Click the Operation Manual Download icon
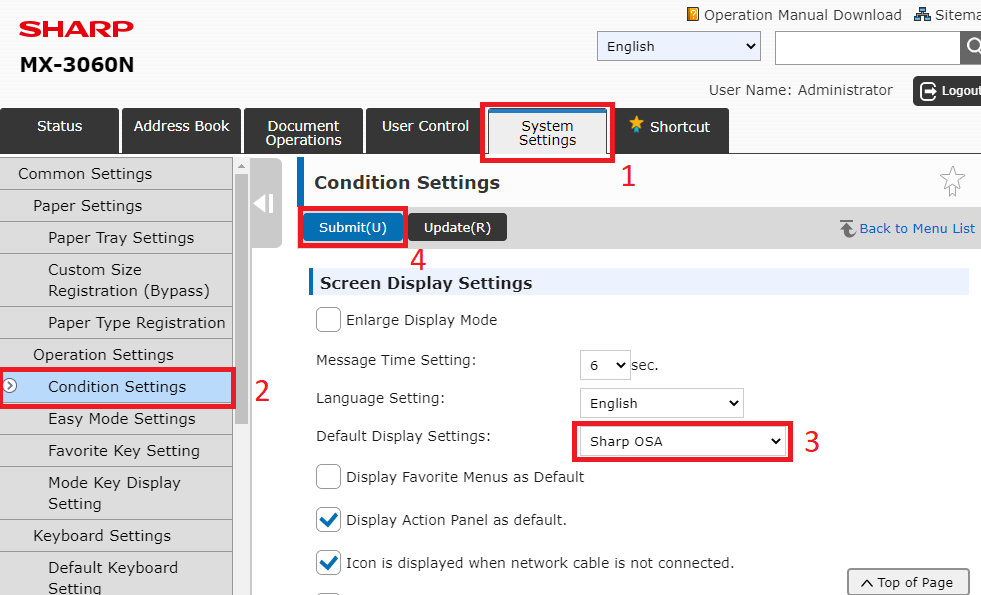The height and width of the screenshot is (595, 981). 693,14
